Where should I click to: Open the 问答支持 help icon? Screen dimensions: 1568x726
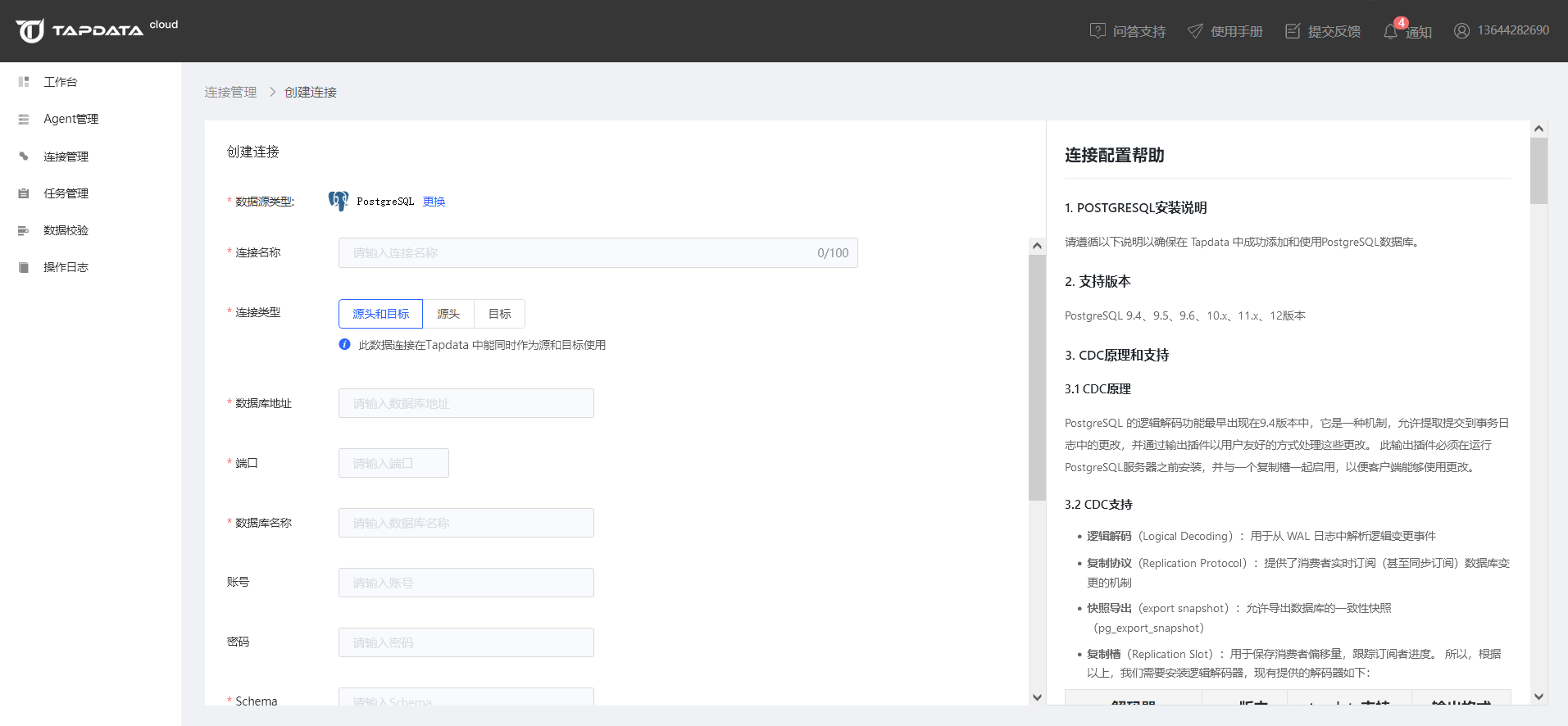click(1098, 31)
